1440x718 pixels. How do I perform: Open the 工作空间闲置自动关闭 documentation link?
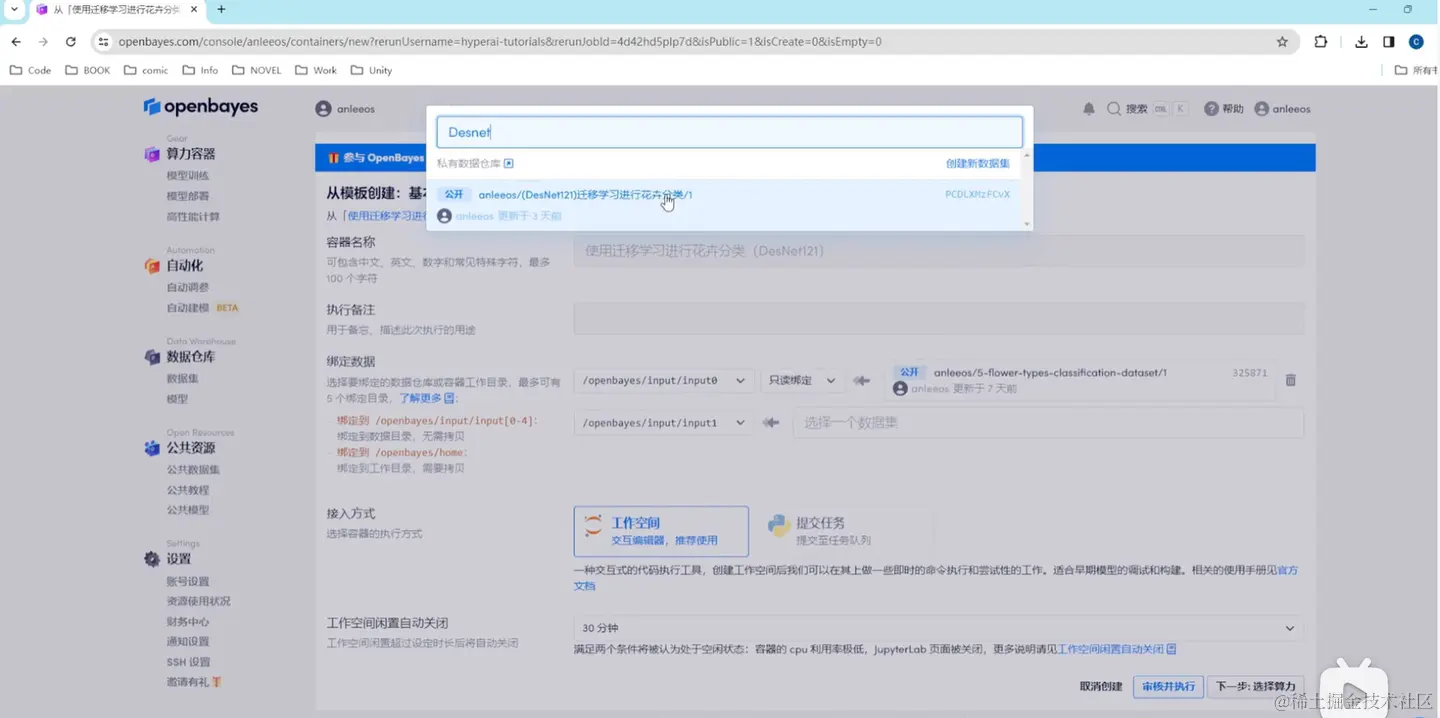pyautogui.click(x=1117, y=649)
